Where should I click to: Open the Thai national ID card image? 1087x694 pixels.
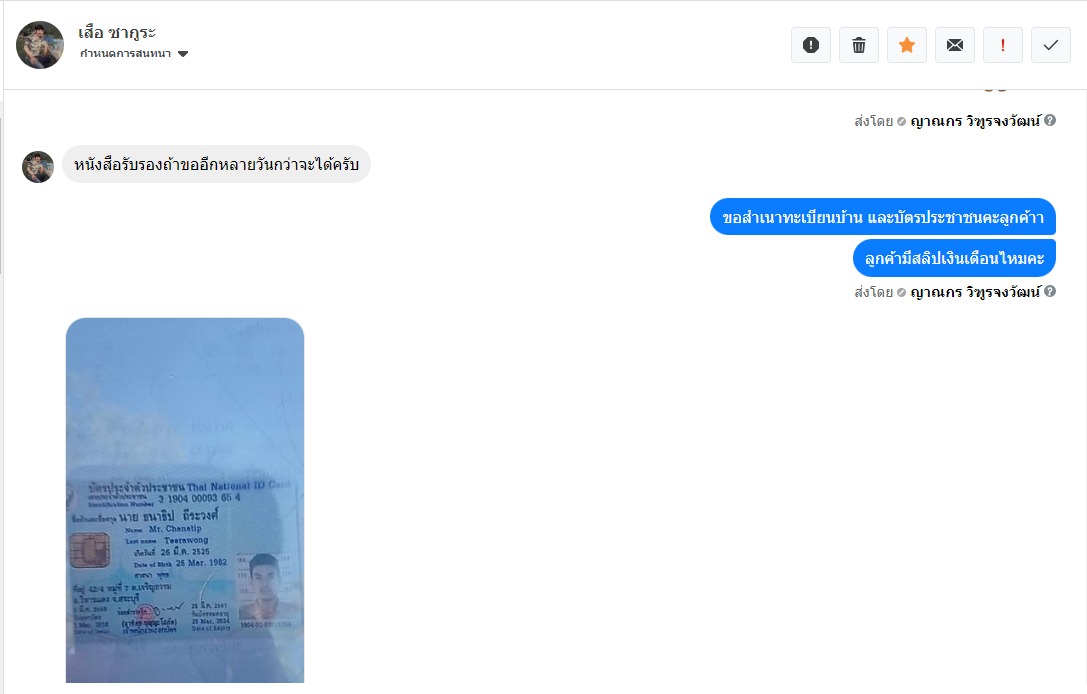coord(185,501)
